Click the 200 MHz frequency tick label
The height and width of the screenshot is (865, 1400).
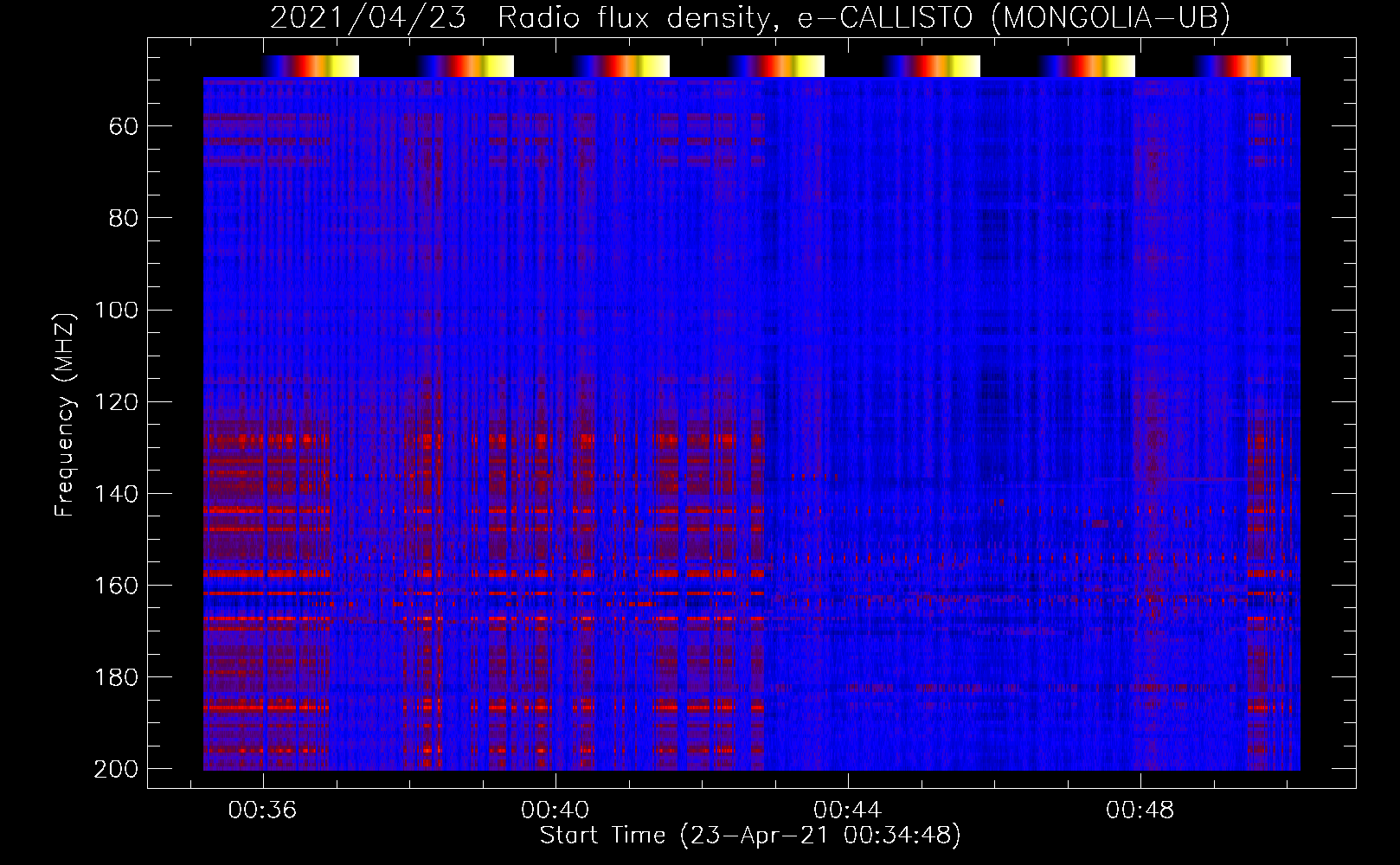[116, 768]
